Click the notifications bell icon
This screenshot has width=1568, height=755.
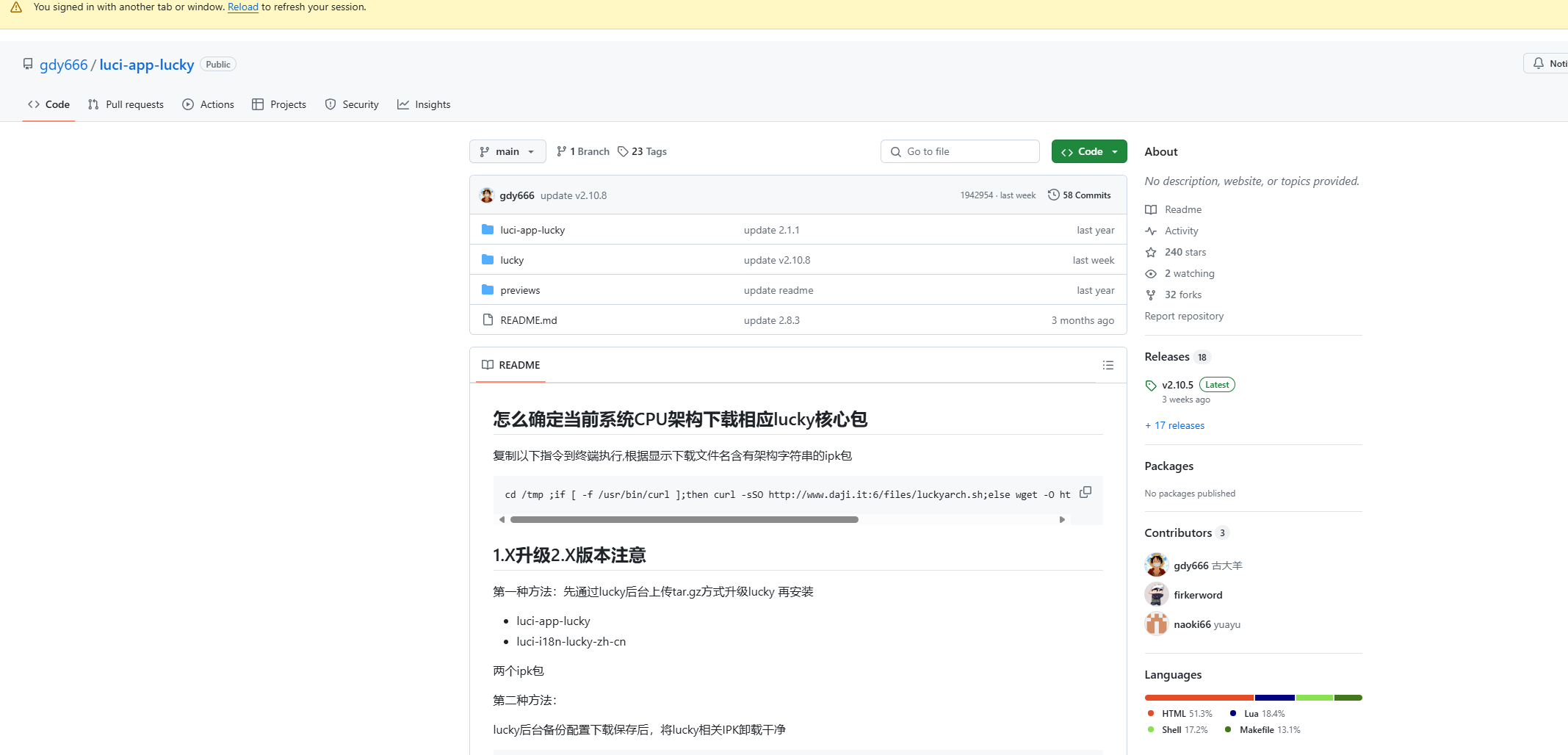(x=1539, y=64)
